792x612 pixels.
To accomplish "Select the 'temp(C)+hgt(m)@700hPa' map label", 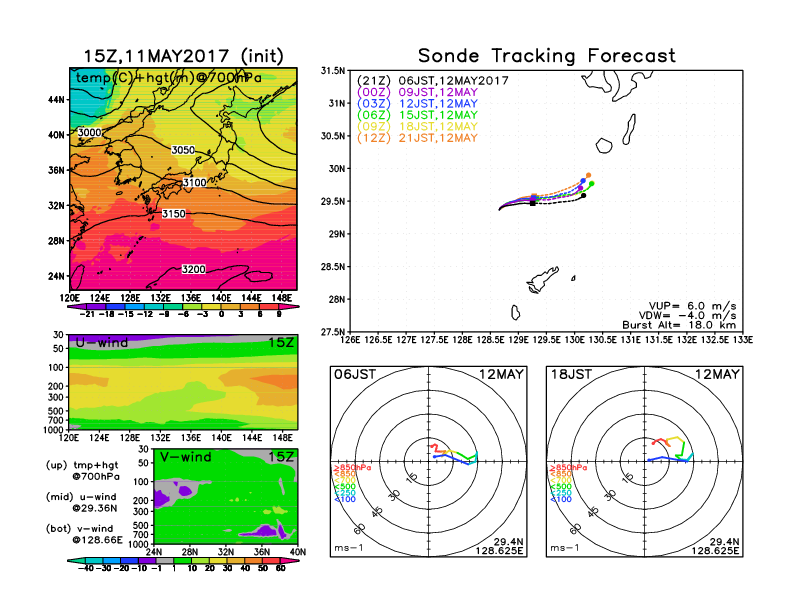I will point(169,78).
